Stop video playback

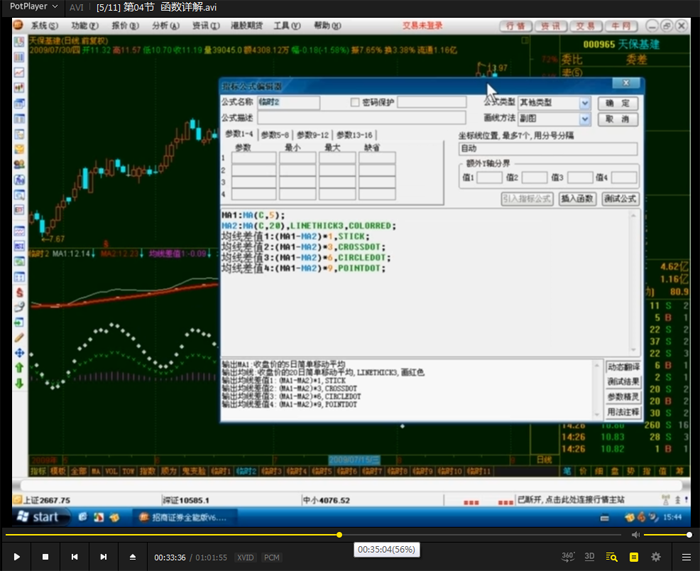coord(45,556)
